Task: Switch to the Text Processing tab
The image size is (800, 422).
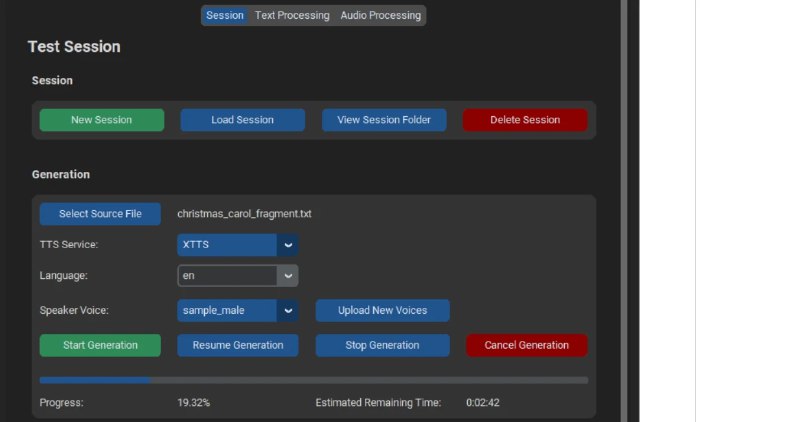Action: coord(291,16)
